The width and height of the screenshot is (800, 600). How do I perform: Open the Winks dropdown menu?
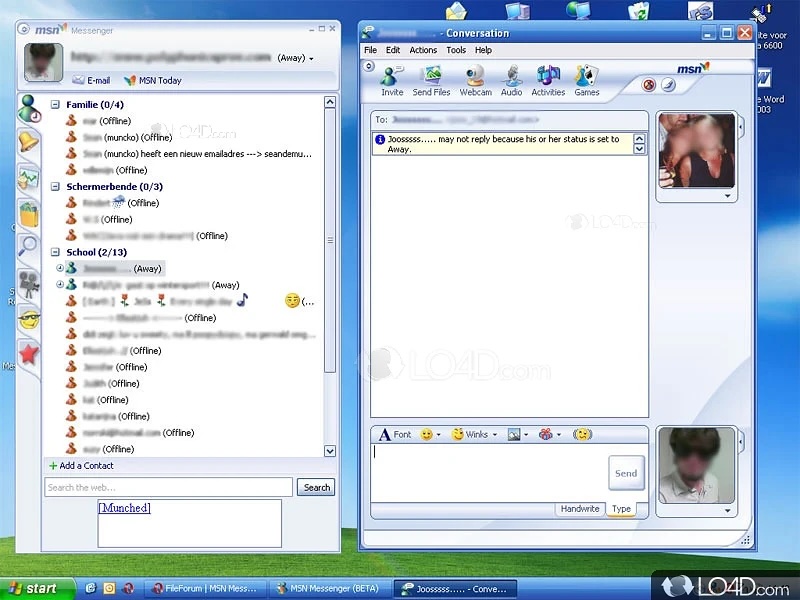[476, 434]
